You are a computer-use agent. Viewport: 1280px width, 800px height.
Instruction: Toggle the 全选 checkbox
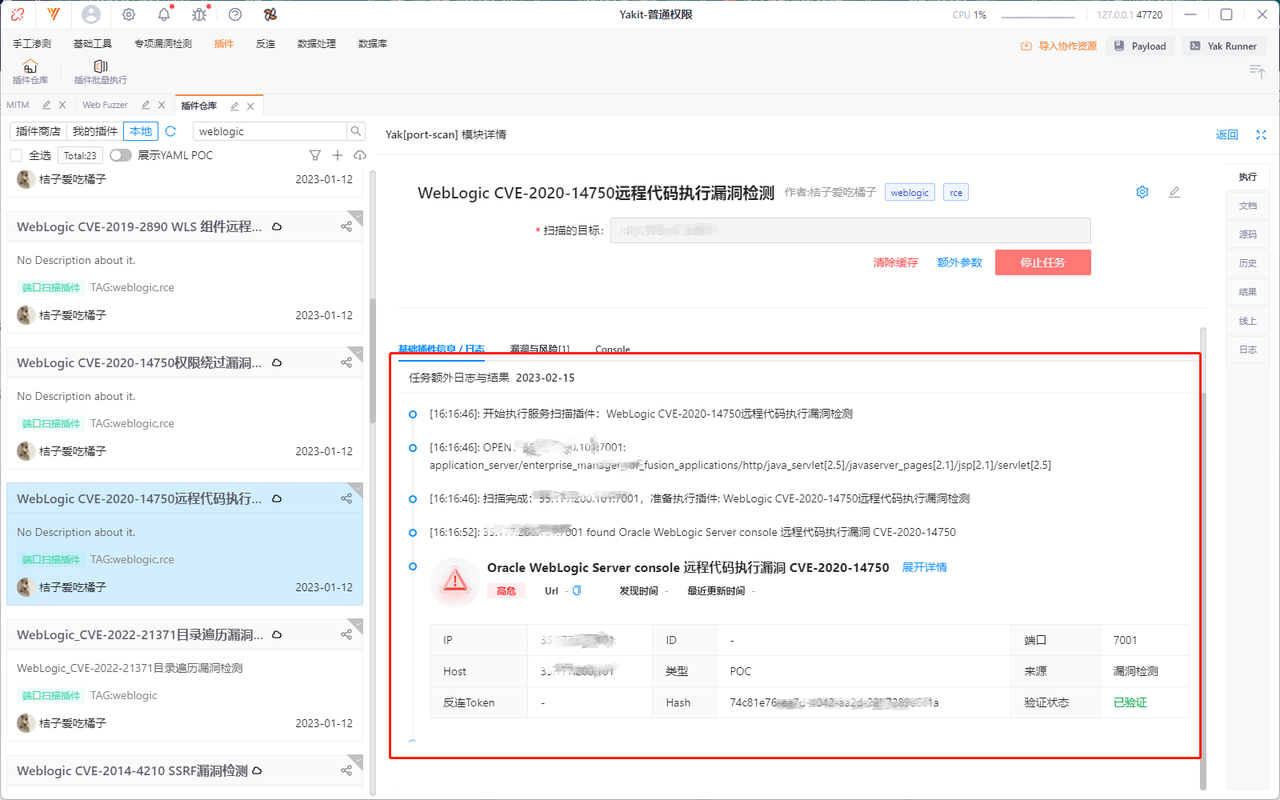(16, 155)
